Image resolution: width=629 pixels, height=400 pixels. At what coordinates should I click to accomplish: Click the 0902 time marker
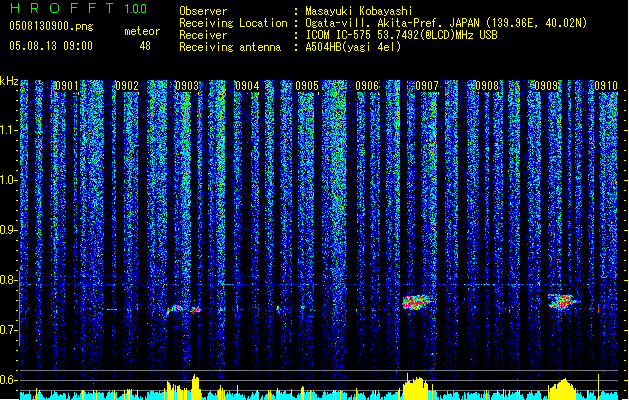click(x=127, y=86)
